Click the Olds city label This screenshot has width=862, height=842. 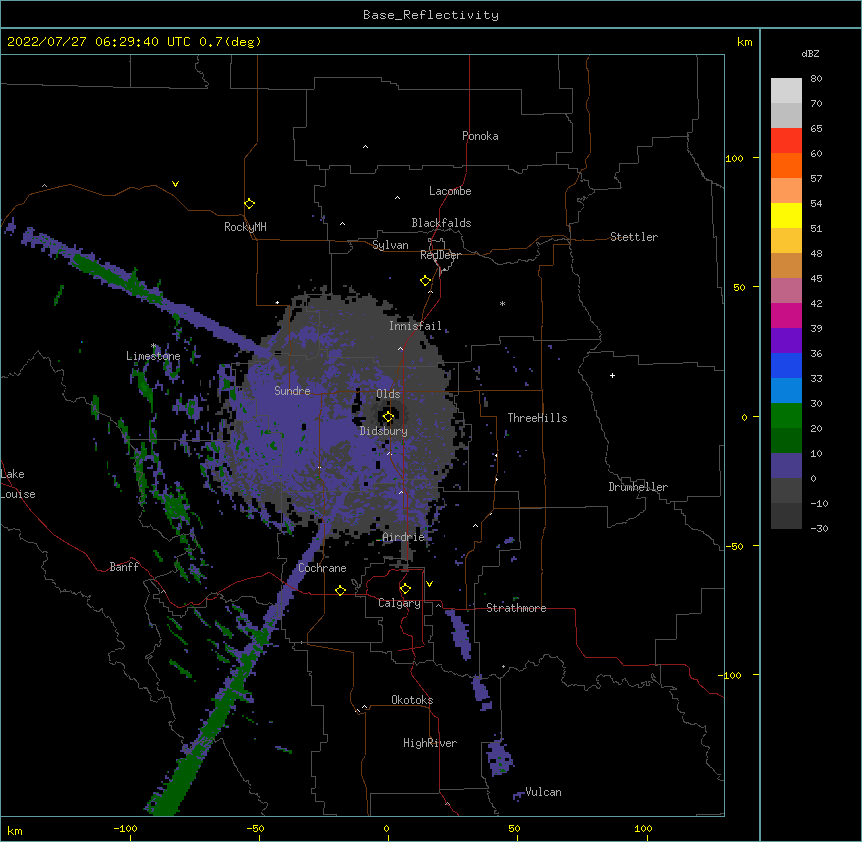click(x=388, y=394)
